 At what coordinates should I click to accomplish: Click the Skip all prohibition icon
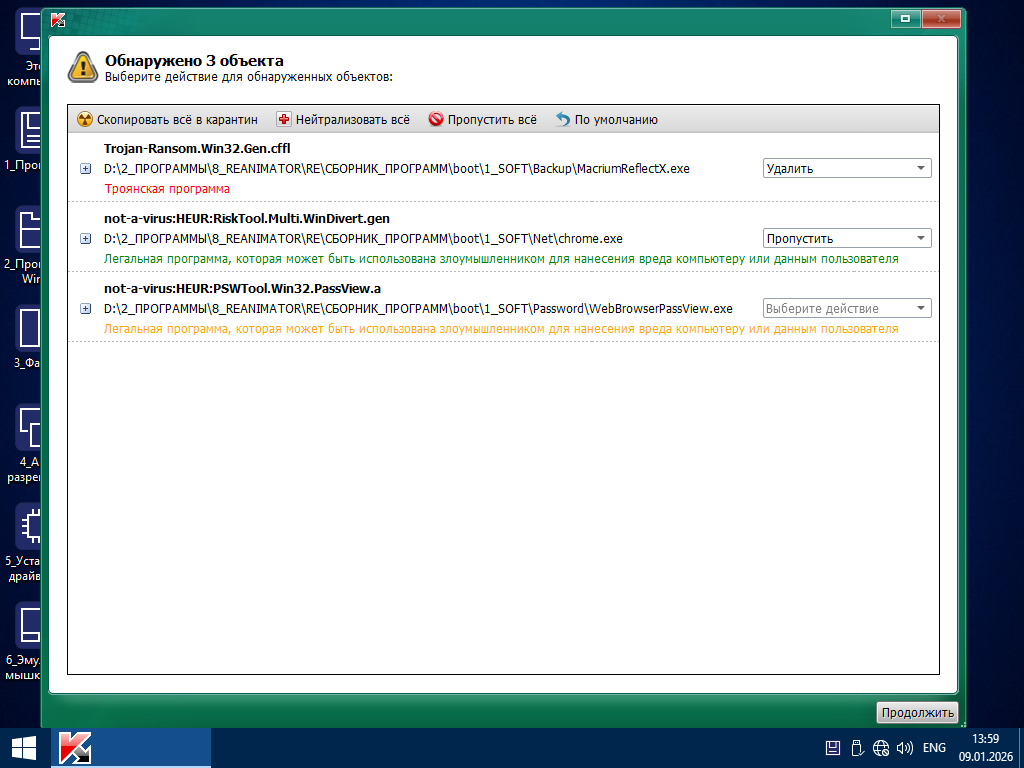(x=436, y=119)
